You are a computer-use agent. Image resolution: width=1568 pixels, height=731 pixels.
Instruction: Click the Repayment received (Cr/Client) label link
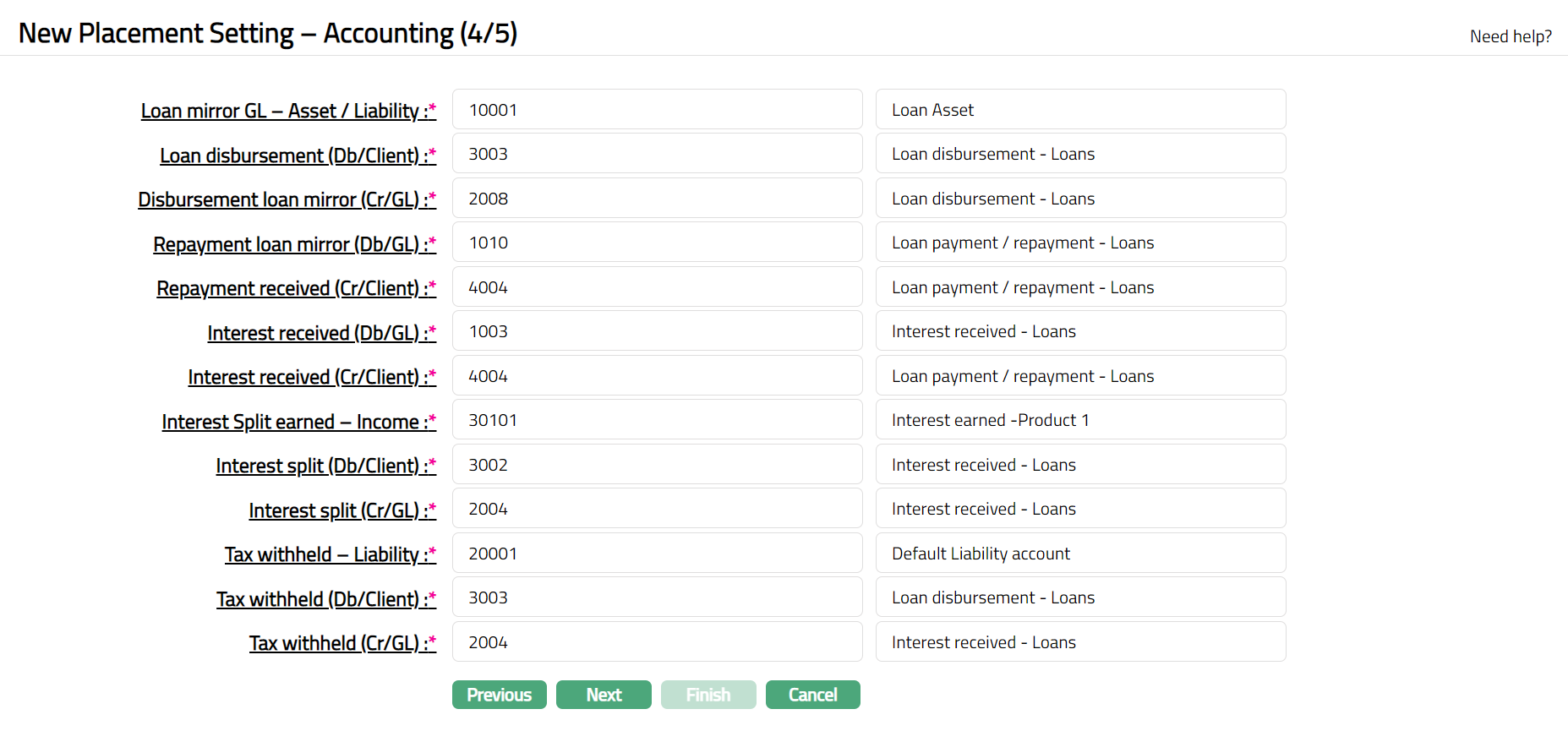coord(295,288)
